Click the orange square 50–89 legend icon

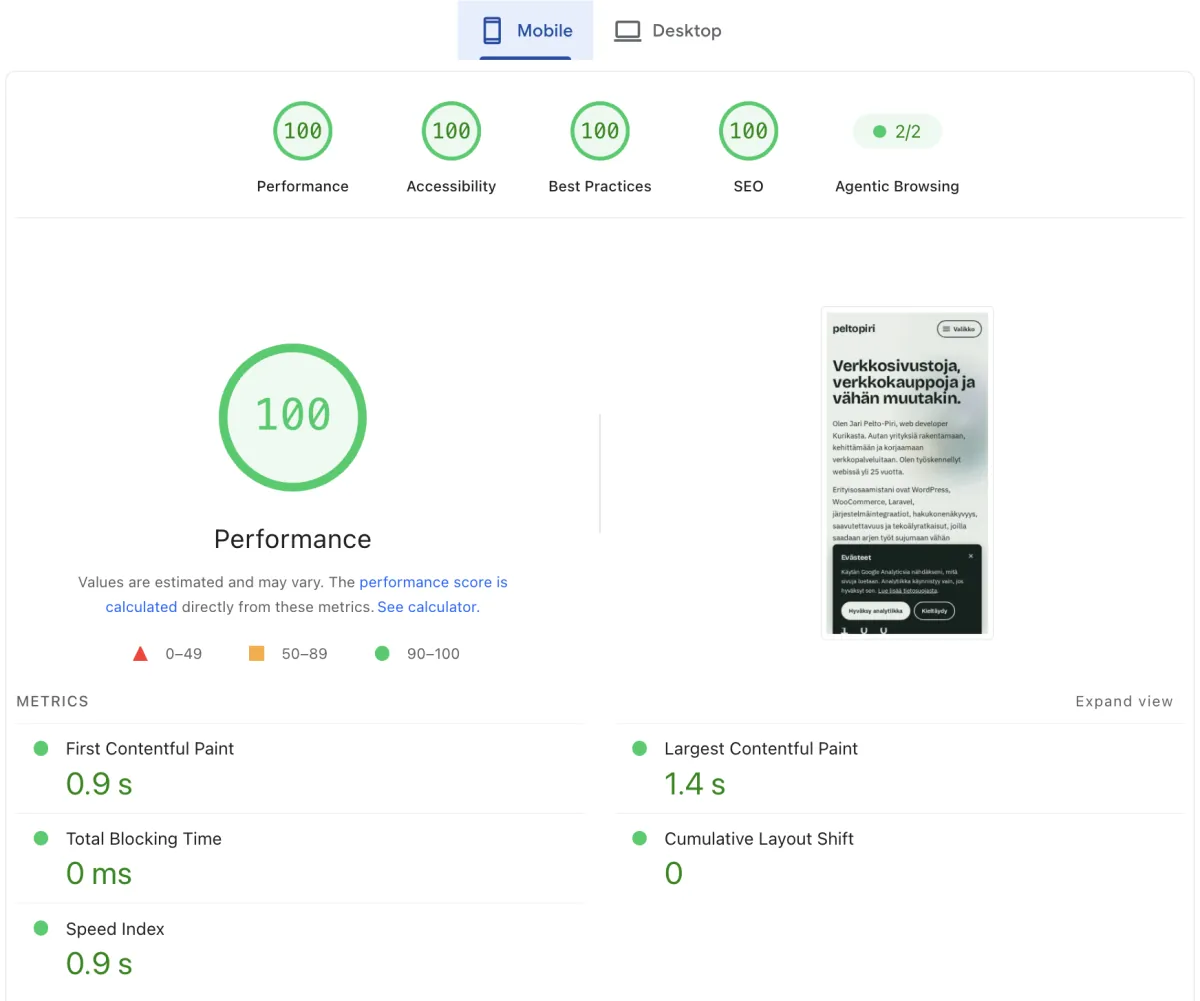point(256,653)
